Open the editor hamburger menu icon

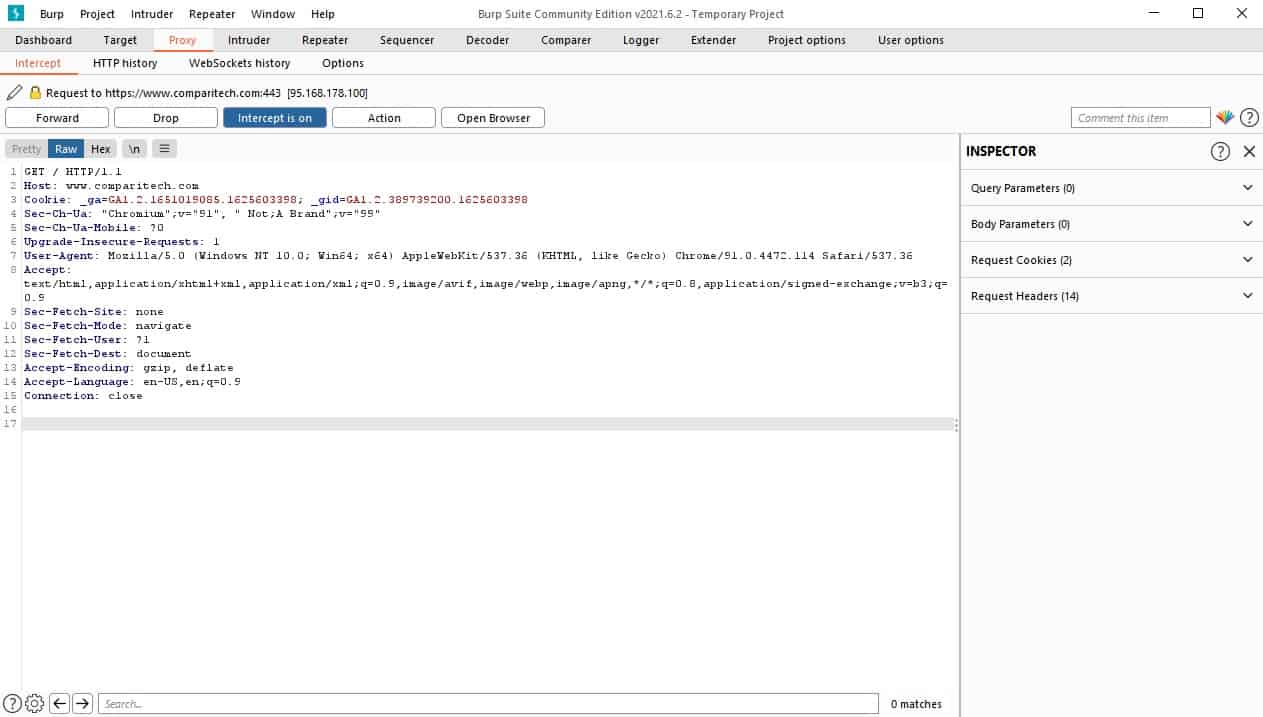click(165, 149)
